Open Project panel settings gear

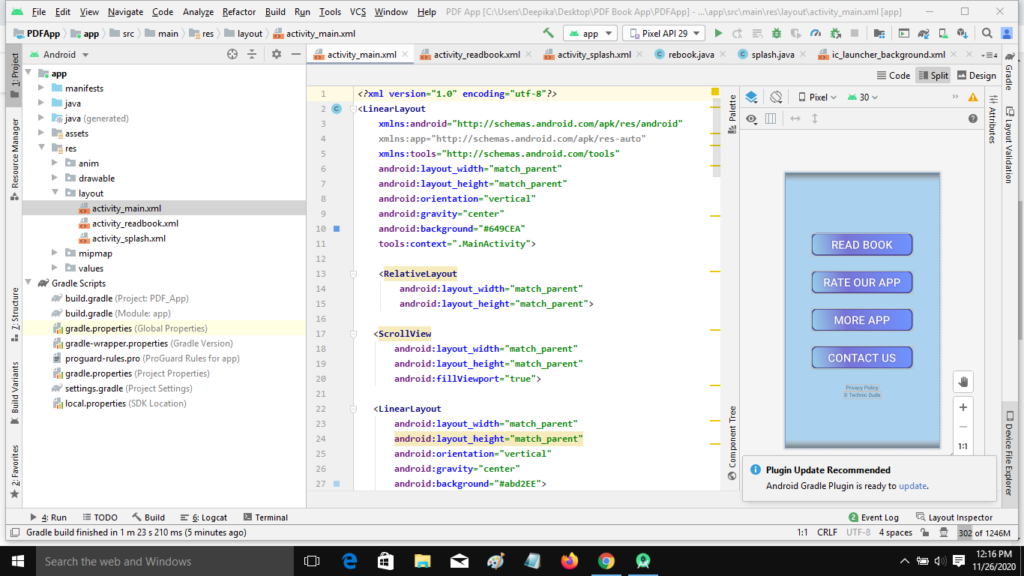[276, 55]
